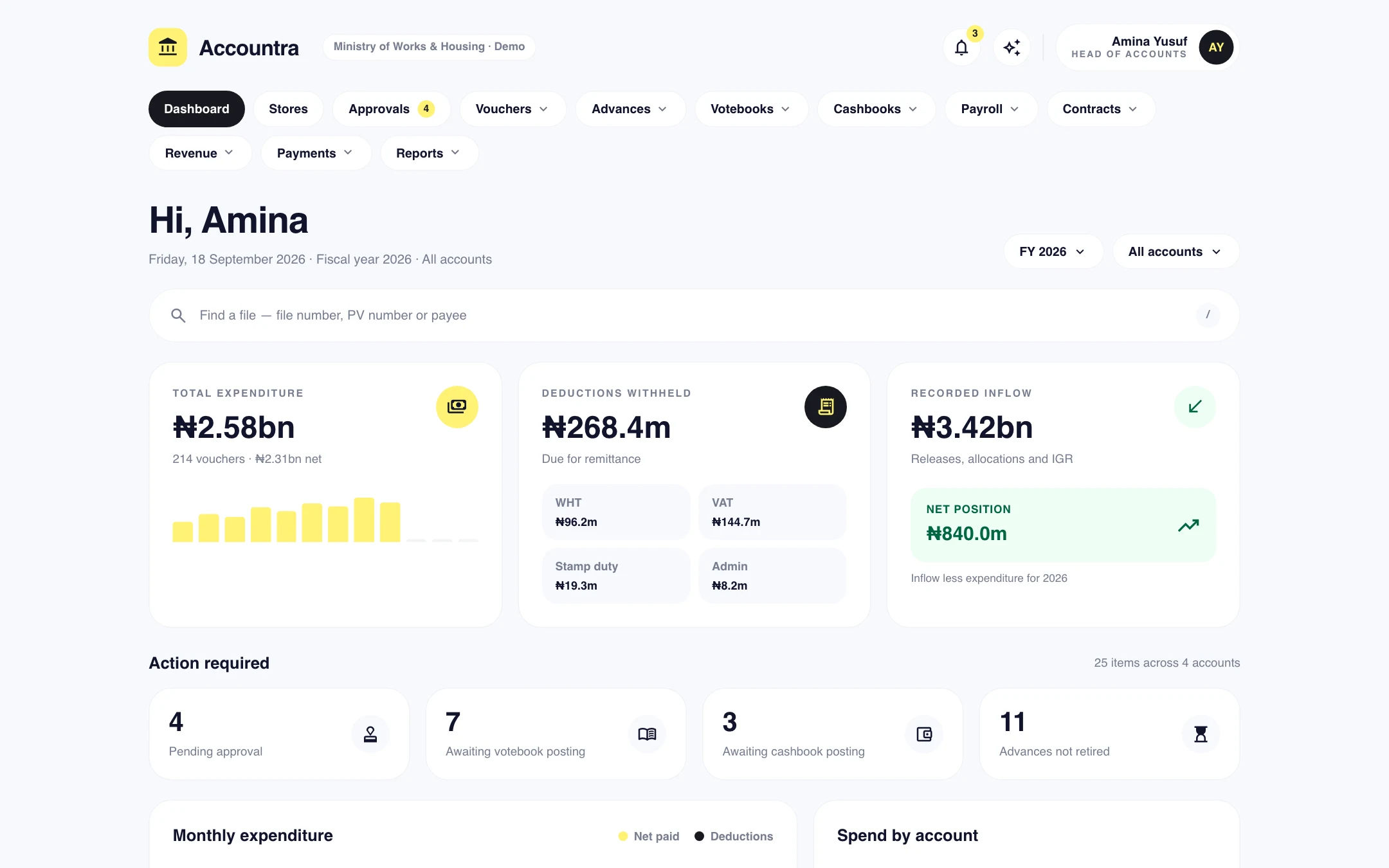
Task: Select the Stamp duty deduction tile
Action: pos(616,576)
